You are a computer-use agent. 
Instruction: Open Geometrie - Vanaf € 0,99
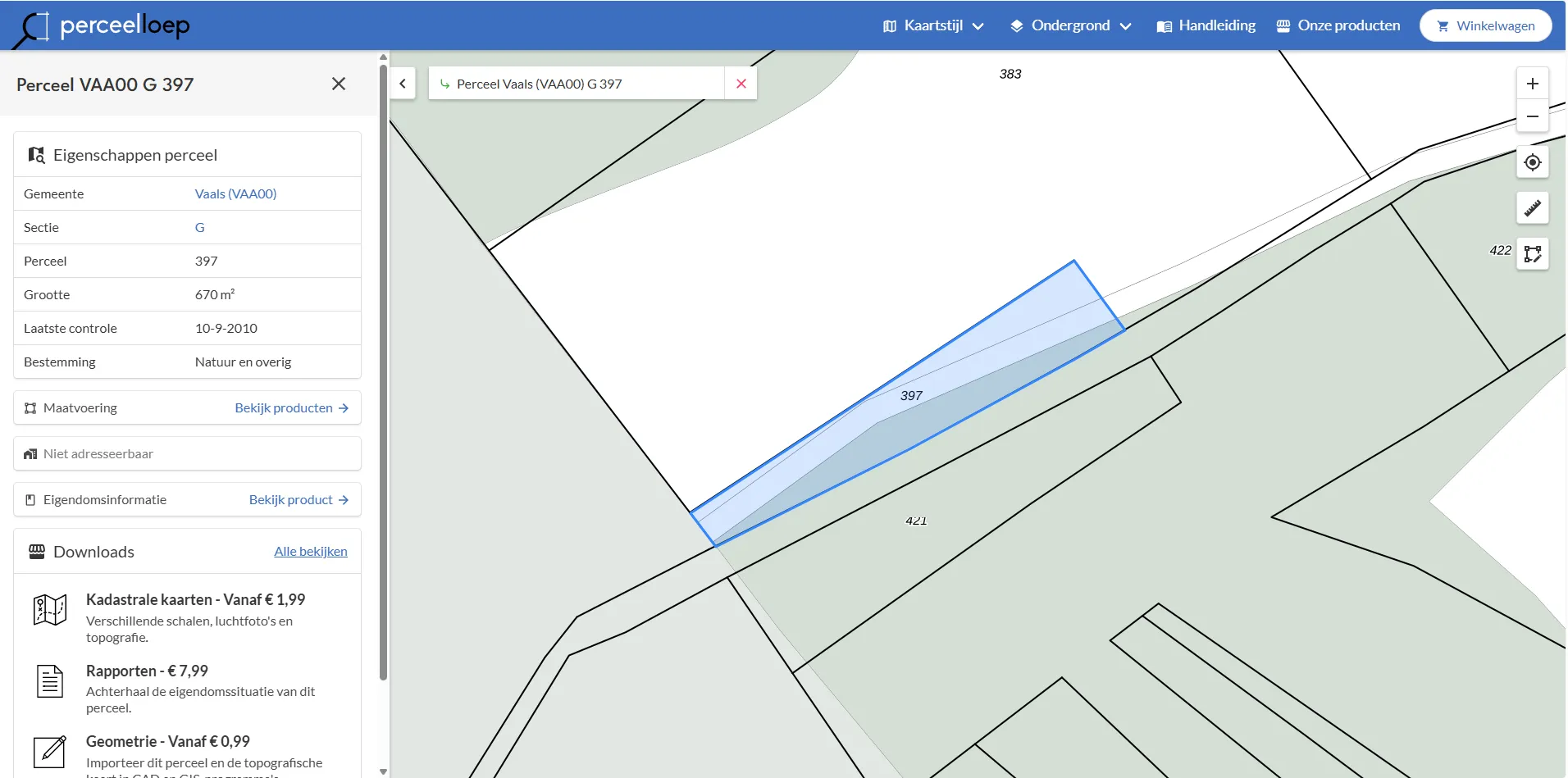click(167, 742)
